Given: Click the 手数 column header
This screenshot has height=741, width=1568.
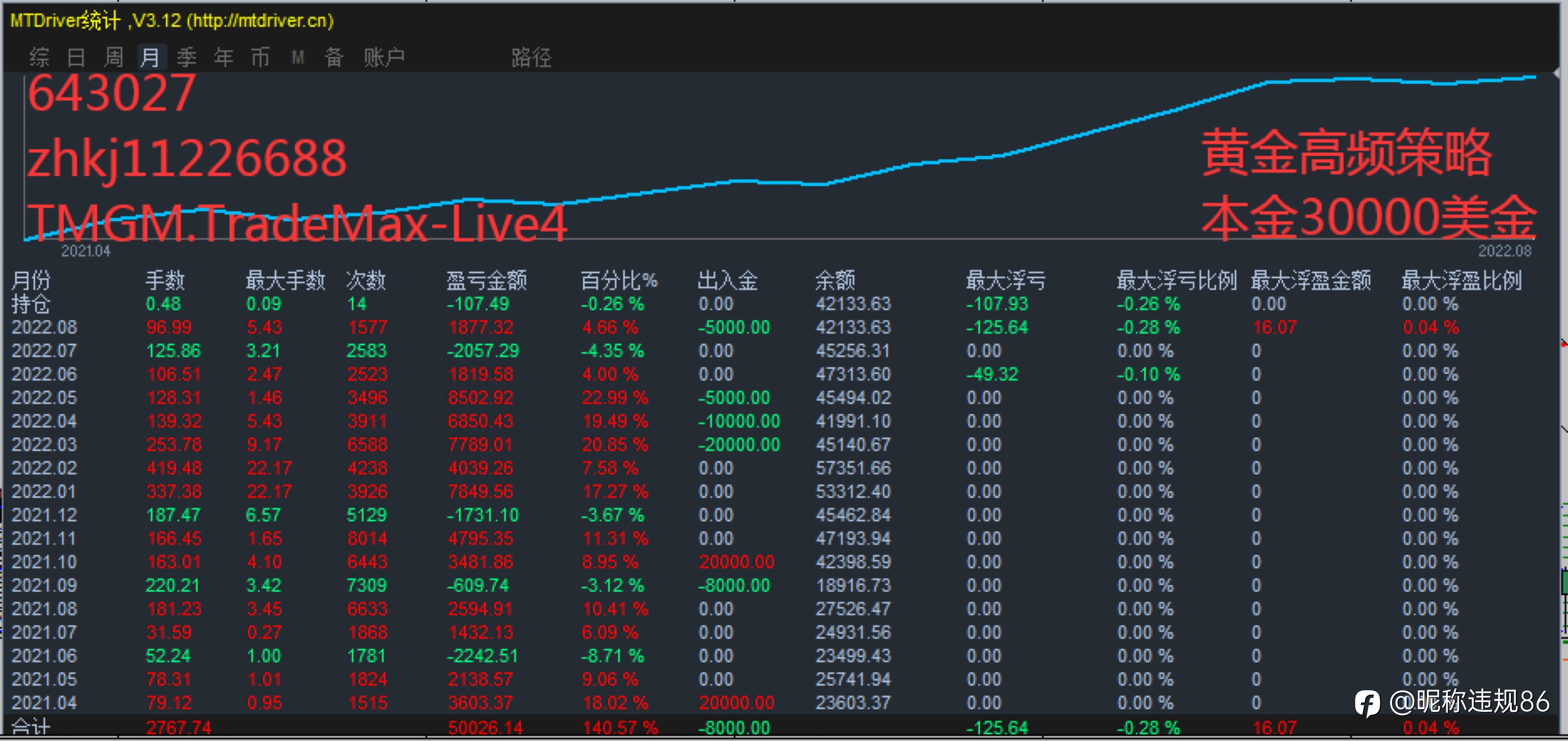Looking at the screenshot, I should pos(165,281).
